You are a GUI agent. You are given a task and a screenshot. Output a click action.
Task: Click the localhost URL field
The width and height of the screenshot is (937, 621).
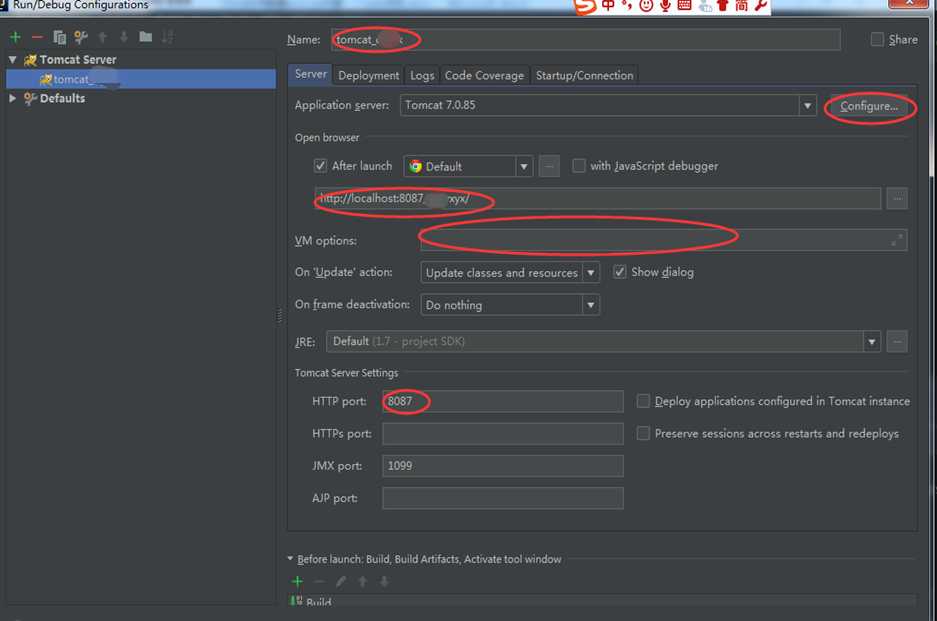[x=598, y=198]
